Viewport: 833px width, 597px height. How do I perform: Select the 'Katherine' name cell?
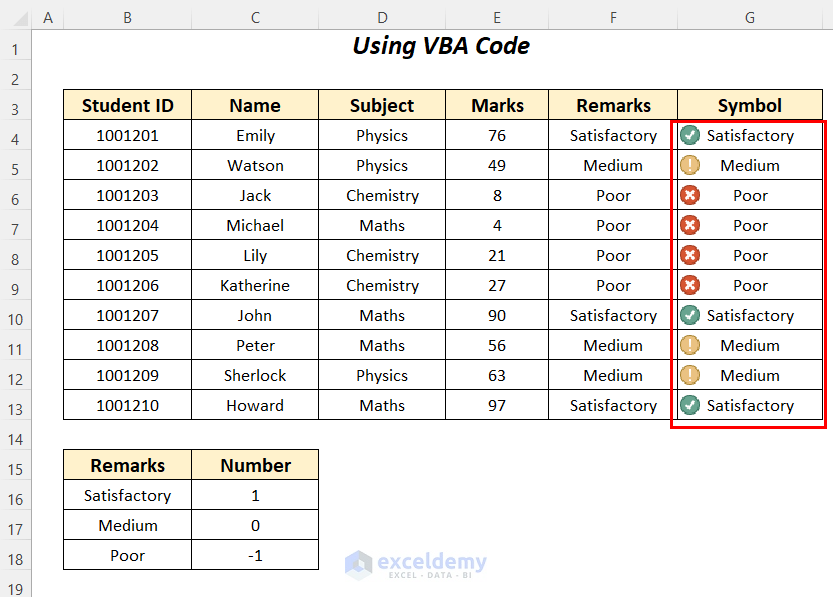[255, 285]
